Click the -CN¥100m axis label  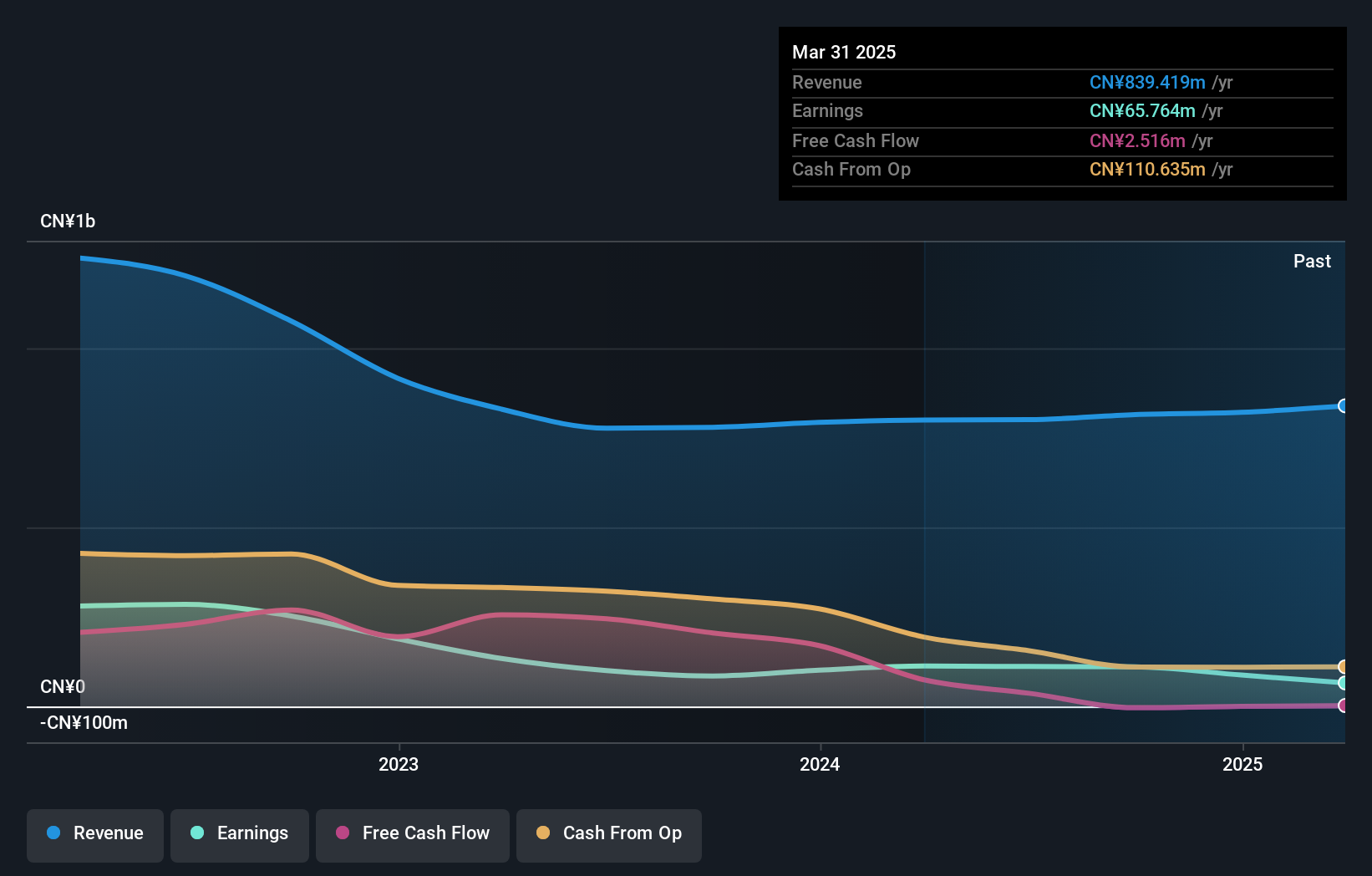point(84,723)
